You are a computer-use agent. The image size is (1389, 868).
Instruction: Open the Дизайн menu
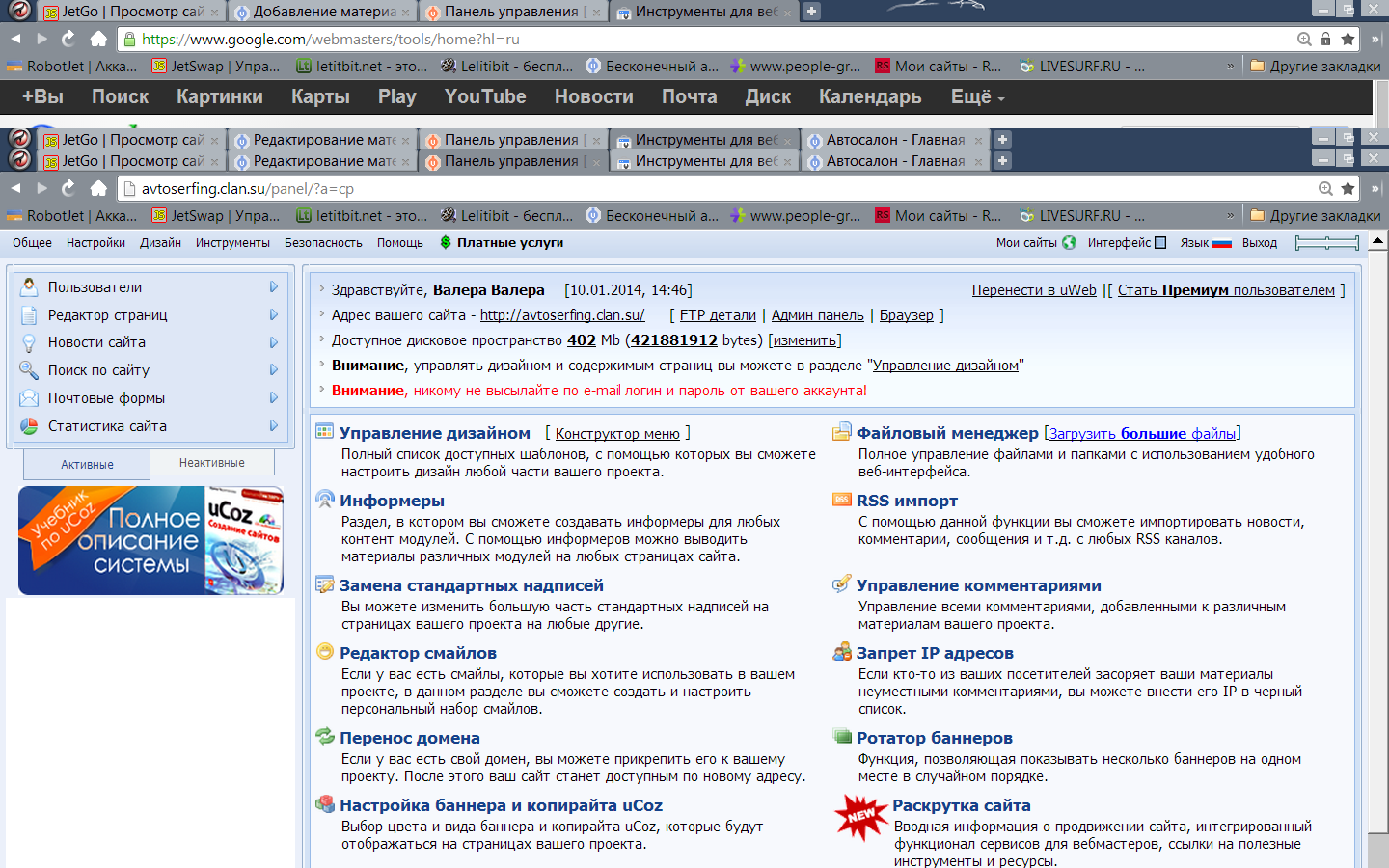(x=160, y=242)
